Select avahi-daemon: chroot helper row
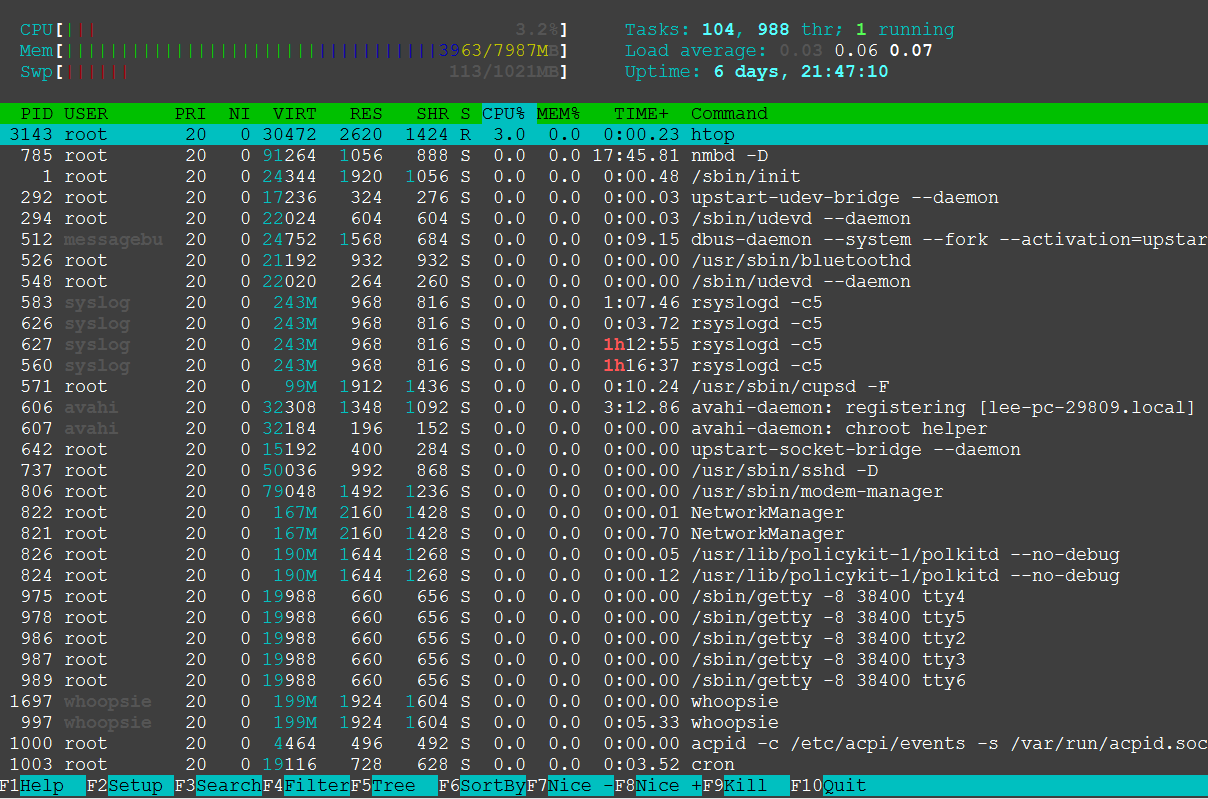The width and height of the screenshot is (1208, 799). [x=604, y=429]
